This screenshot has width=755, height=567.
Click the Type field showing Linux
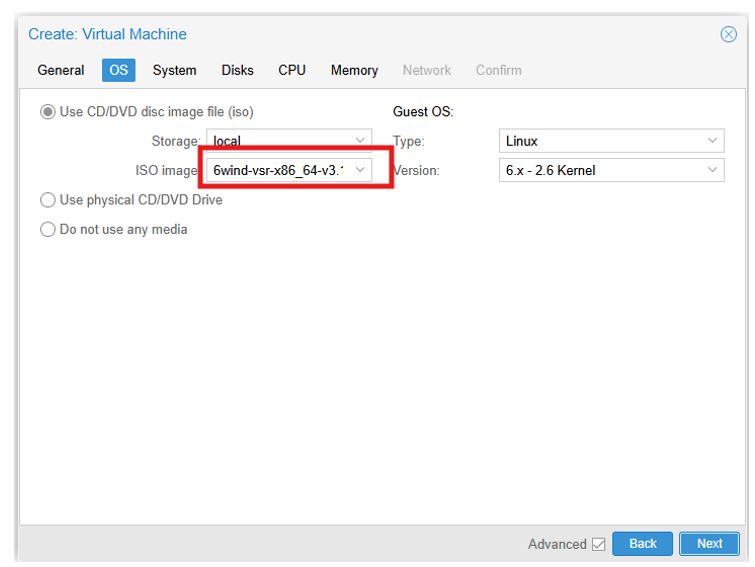point(612,141)
